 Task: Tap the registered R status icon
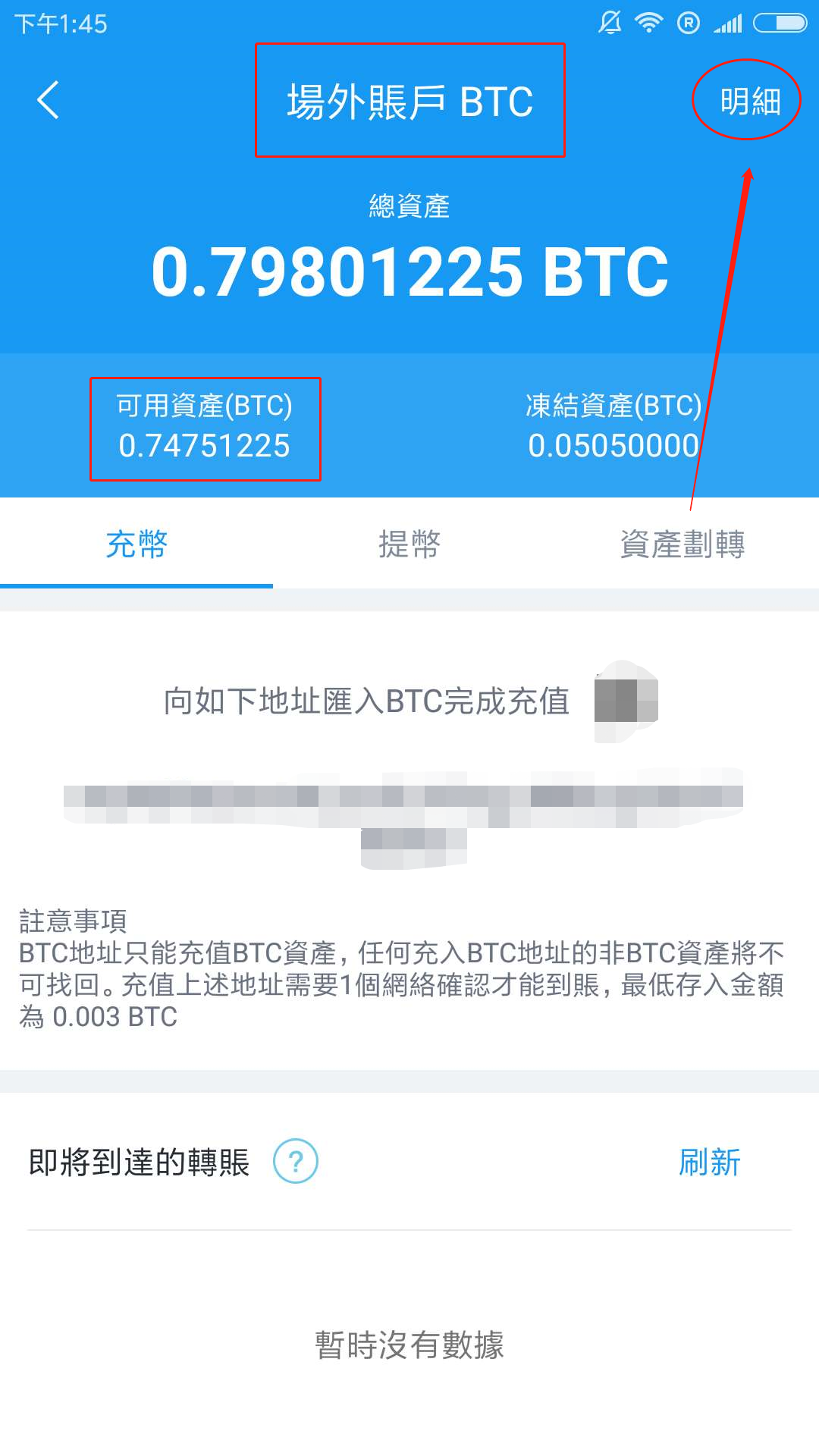click(689, 24)
